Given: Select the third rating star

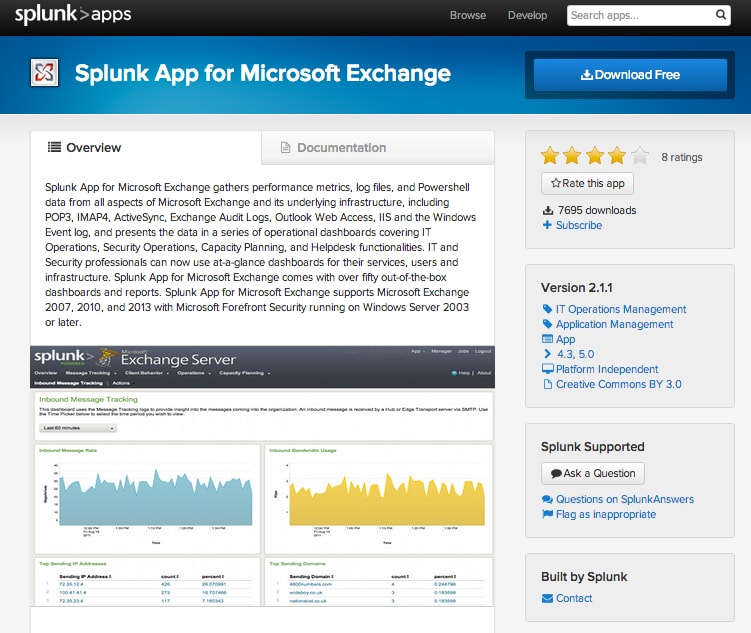Looking at the screenshot, I should 594,156.
